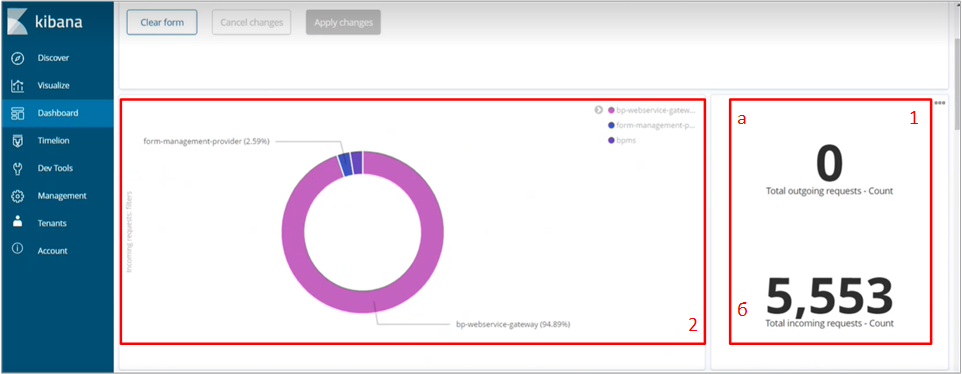The height and width of the screenshot is (374, 962).
Task: Open the Dev Tools menu item
Action: click(56, 169)
